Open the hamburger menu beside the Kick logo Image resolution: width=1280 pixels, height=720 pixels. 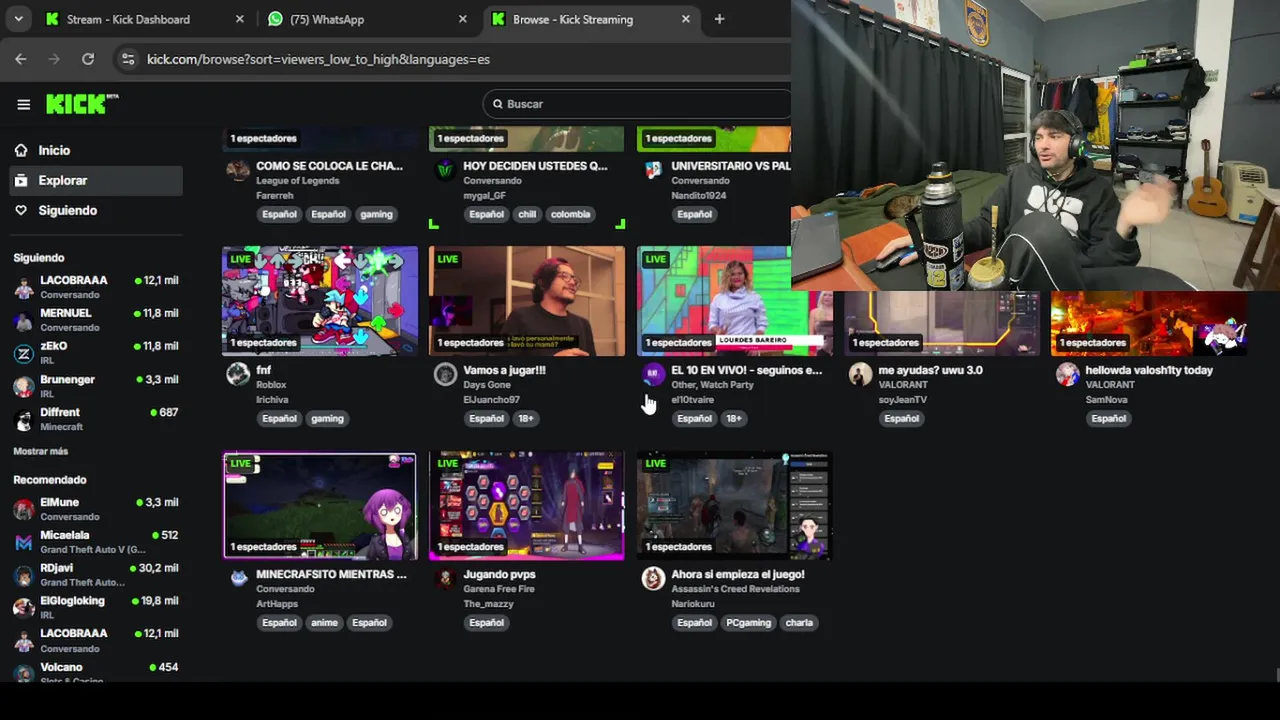pos(23,104)
